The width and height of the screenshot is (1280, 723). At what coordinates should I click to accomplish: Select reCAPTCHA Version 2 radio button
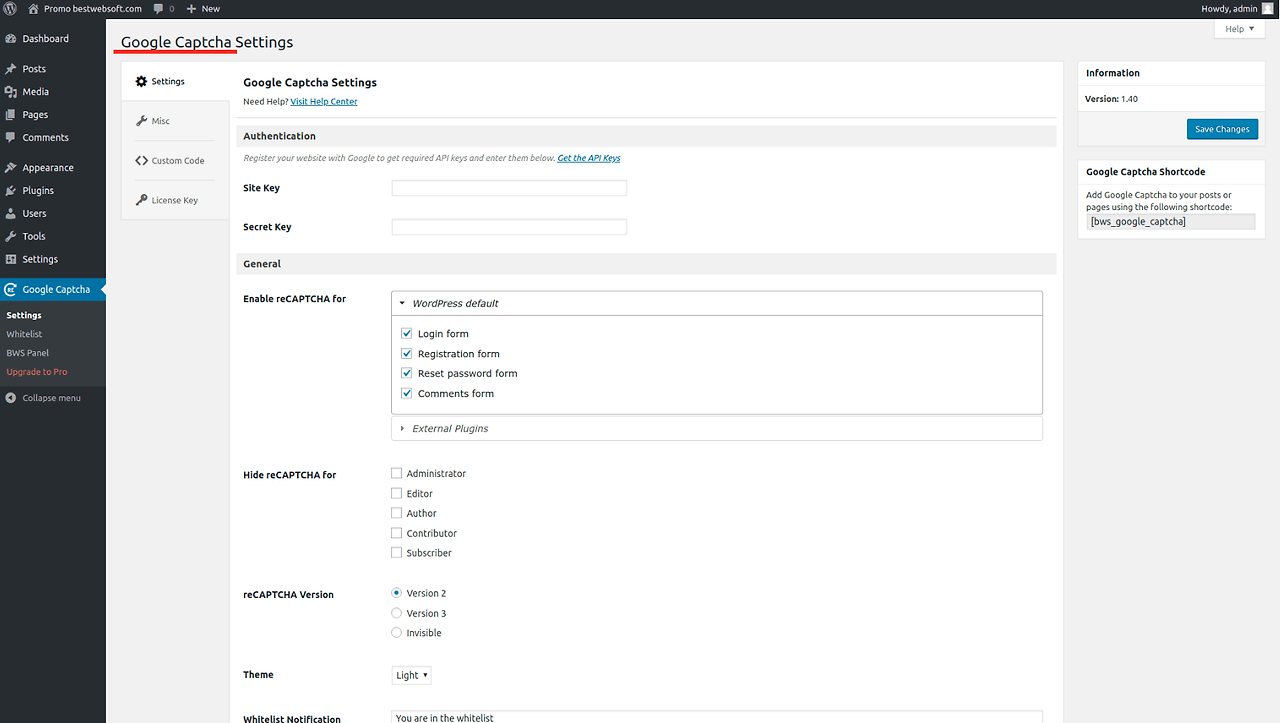[x=397, y=593]
